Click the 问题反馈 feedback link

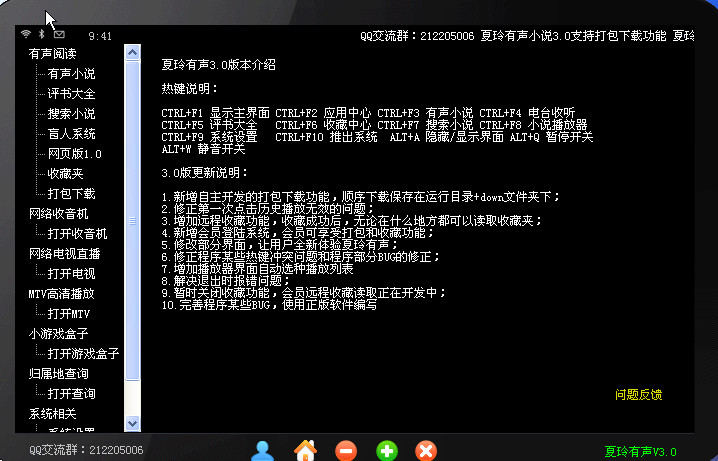638,395
